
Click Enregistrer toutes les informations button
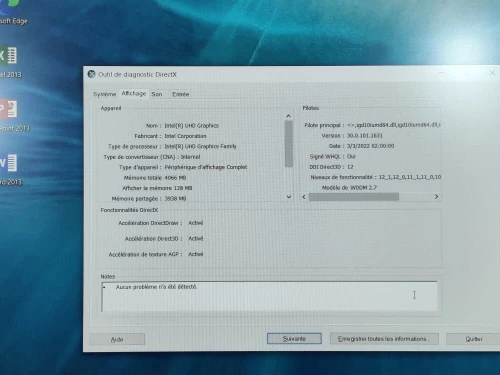384,339
